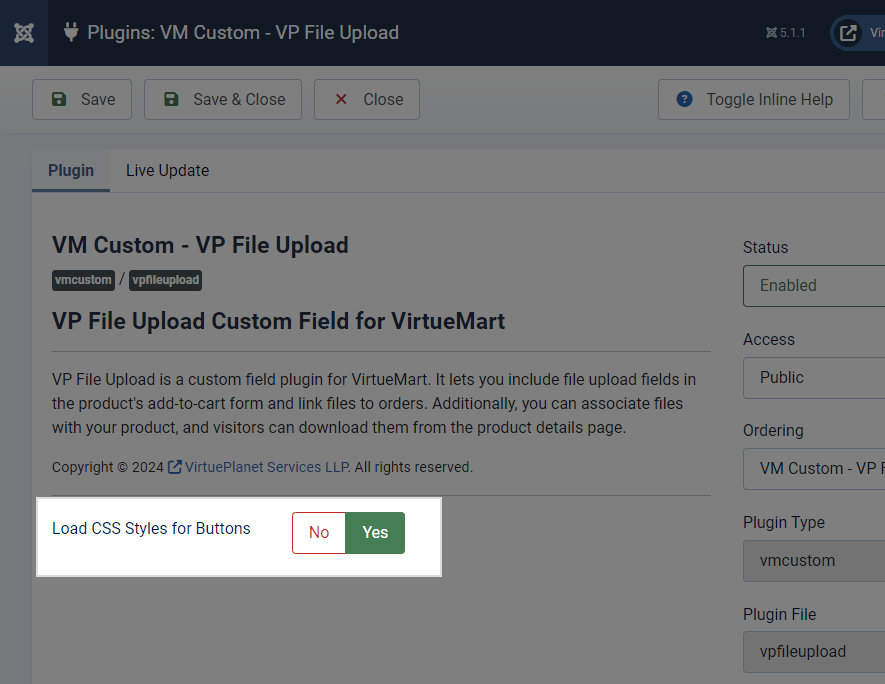Image resolution: width=885 pixels, height=684 pixels.
Task: Open the site preview external-link icon
Action: 848,33
